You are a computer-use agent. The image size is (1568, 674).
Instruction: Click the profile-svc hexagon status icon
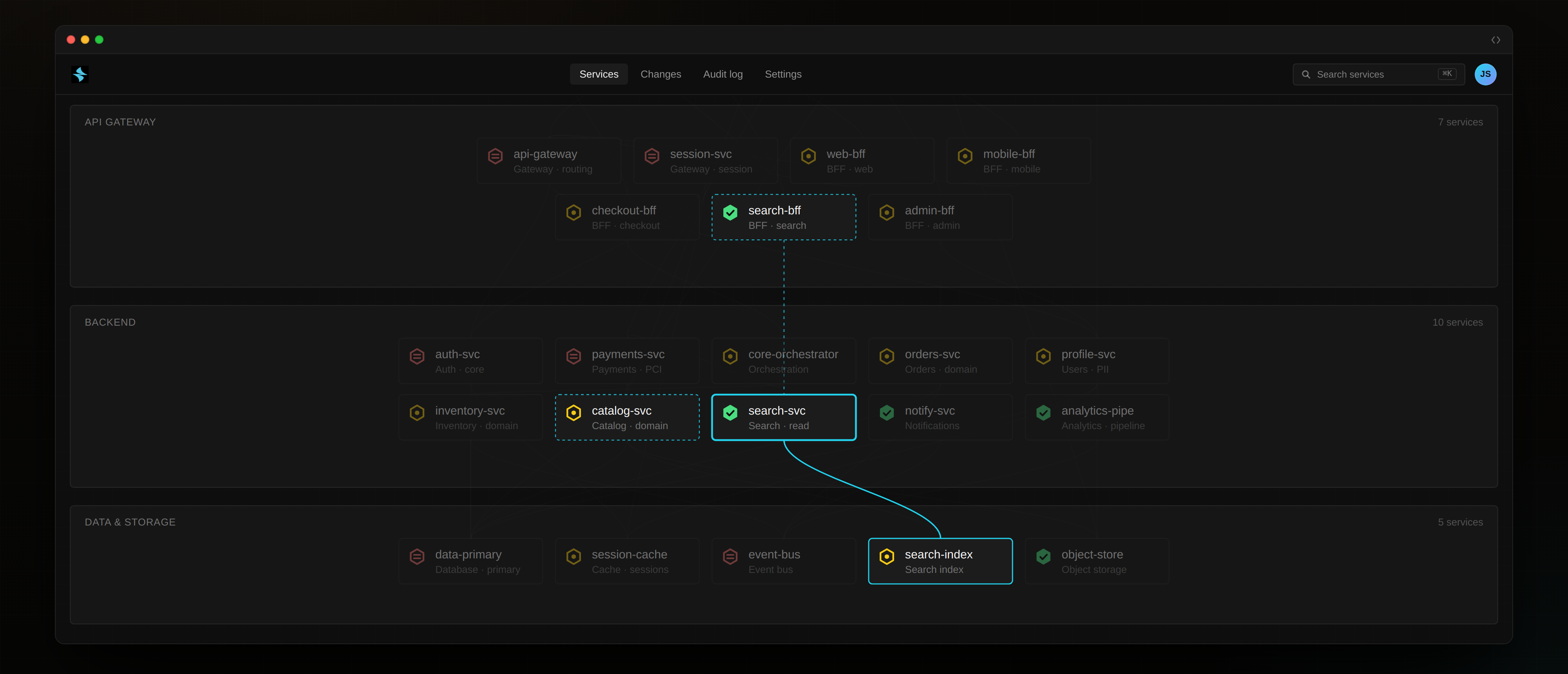click(1043, 357)
